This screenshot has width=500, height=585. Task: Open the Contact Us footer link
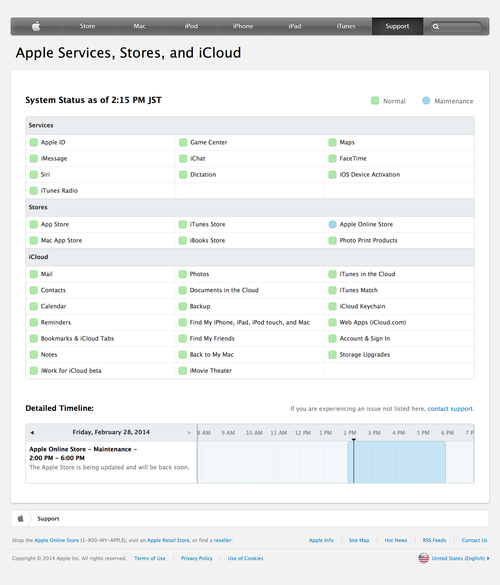click(474, 540)
